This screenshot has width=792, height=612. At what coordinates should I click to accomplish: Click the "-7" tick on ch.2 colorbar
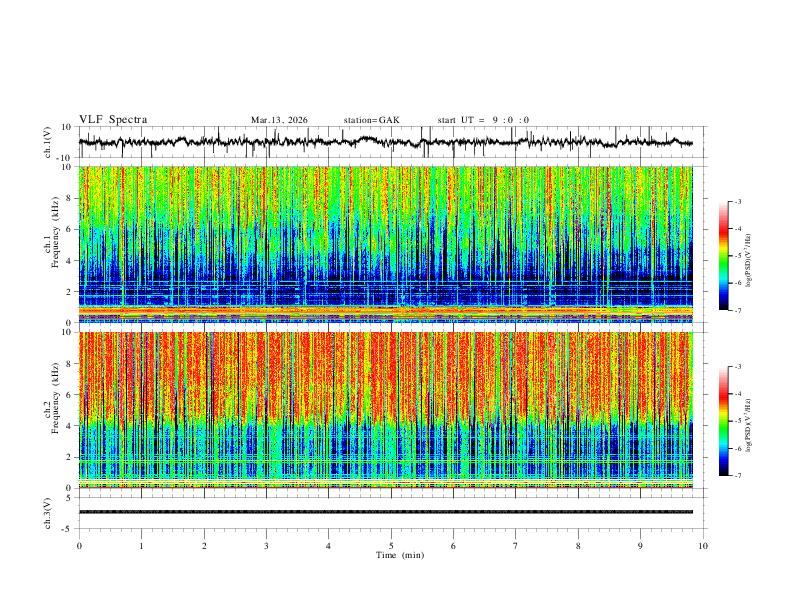(738, 476)
